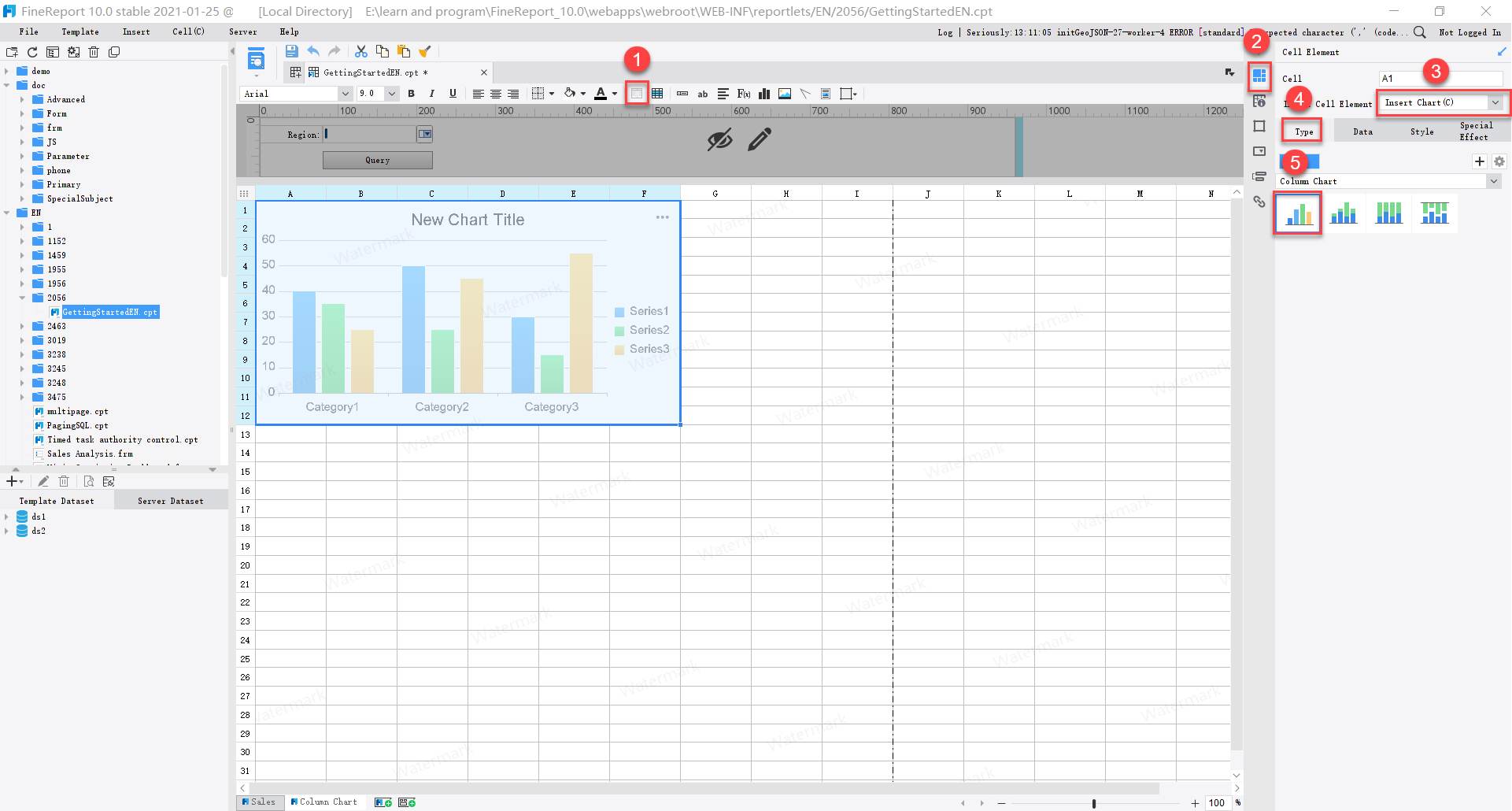Screen dimensions: 1512x811
Task: Open the report preview icon
Action: click(256, 60)
